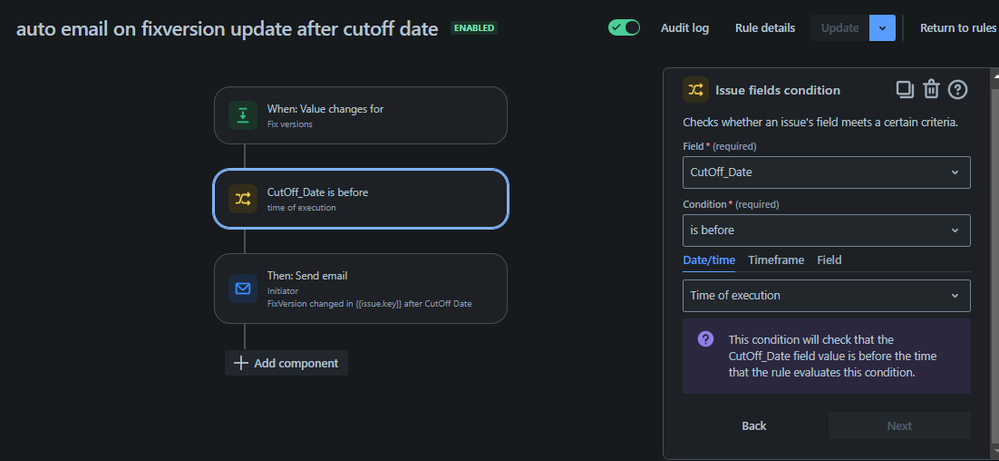Expand the 'is before' condition dropdown
The height and width of the screenshot is (461, 999).
pyautogui.click(x=826, y=230)
